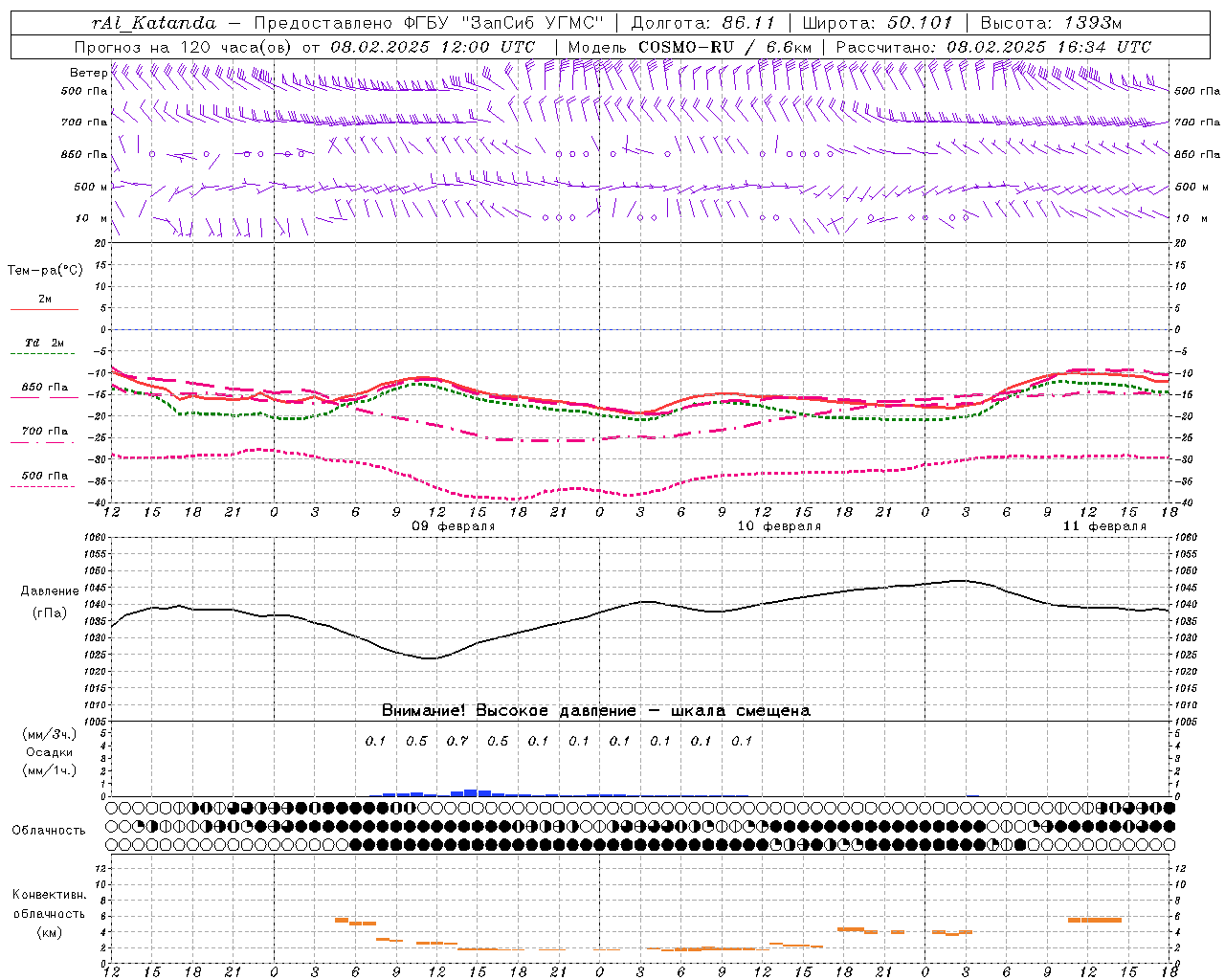Image resolution: width=1225 pixels, height=980 pixels.
Task: Click the Модель COSMO-RU / 6.6км label
Action: click(x=689, y=47)
